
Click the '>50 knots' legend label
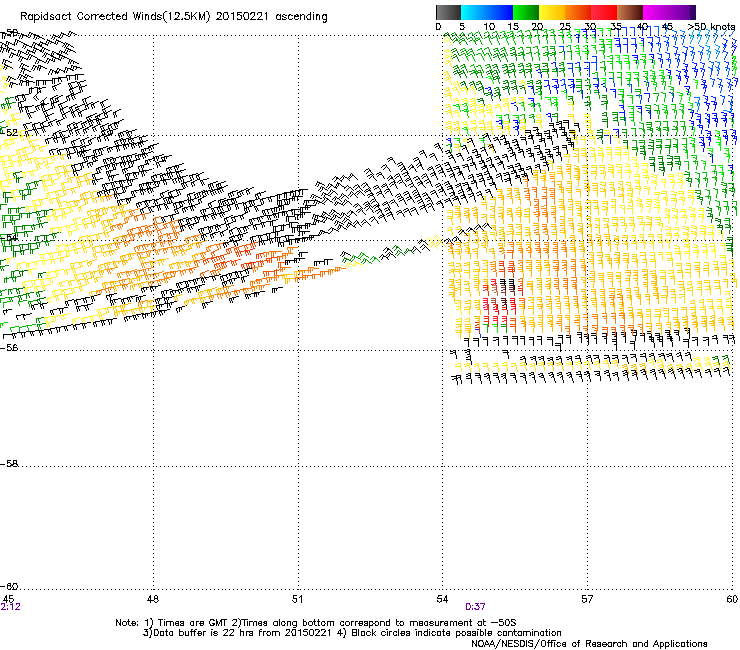point(711,27)
